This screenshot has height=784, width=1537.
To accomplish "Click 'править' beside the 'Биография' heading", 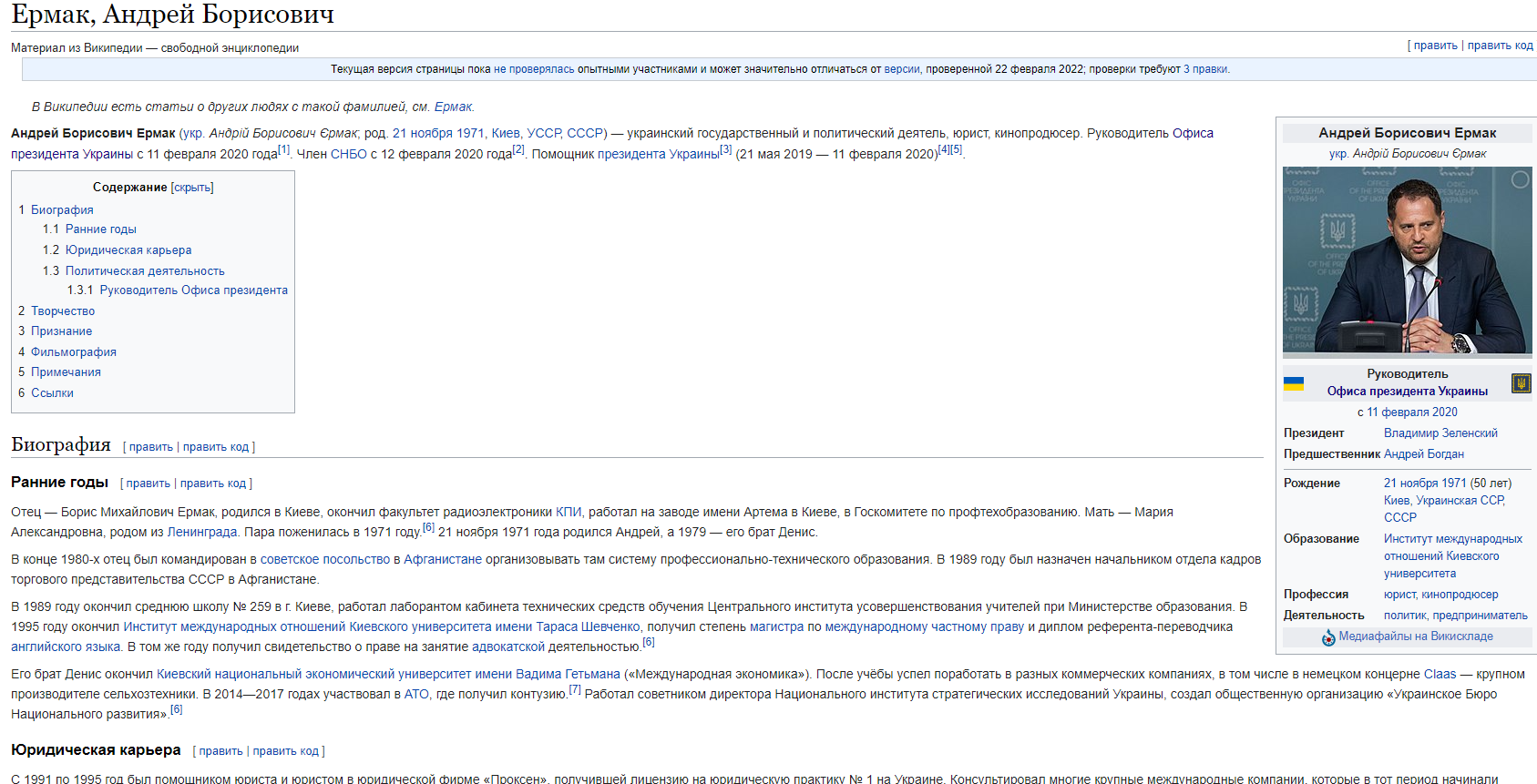I will [151, 447].
